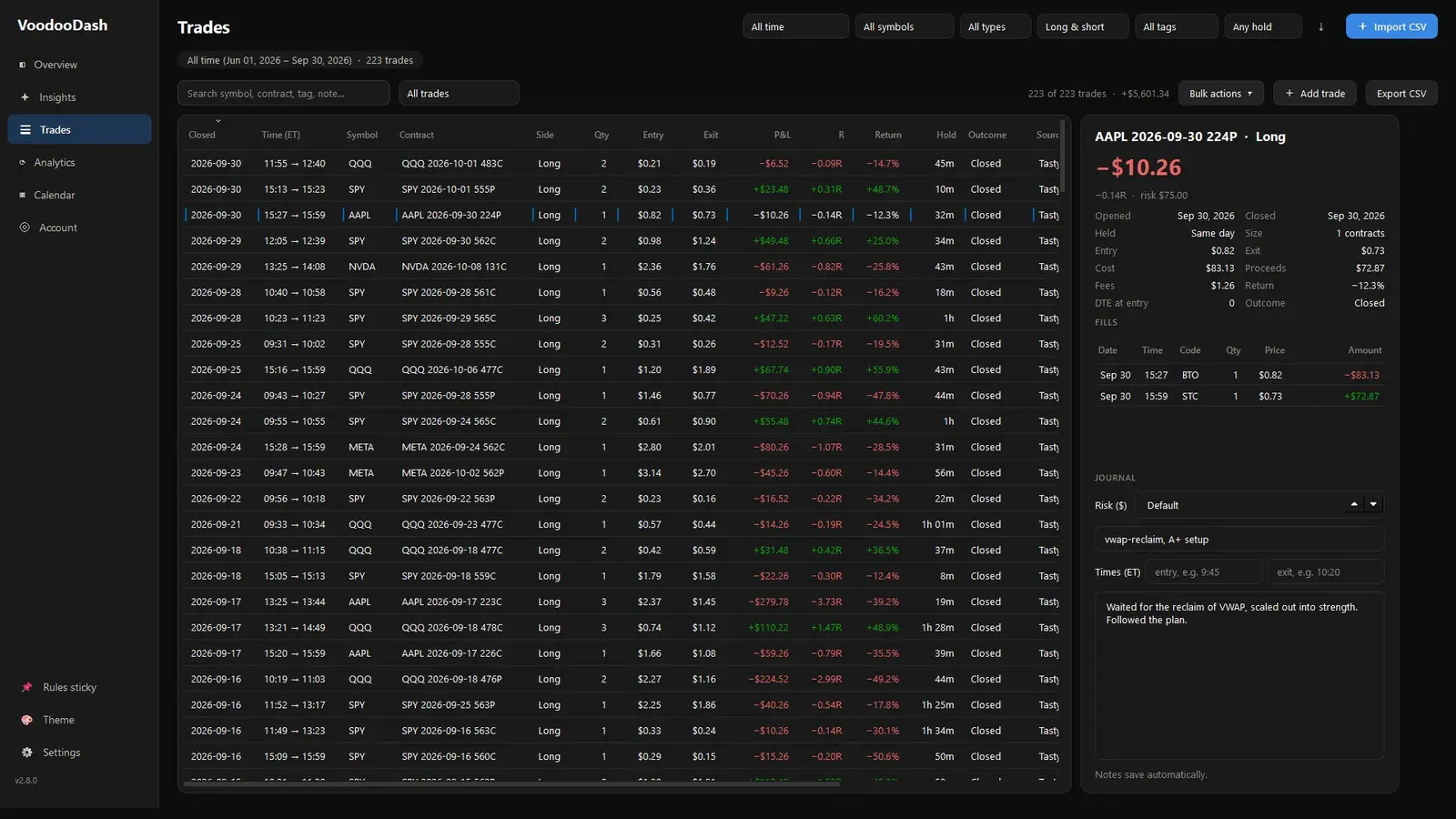This screenshot has width=1456, height=819.
Task: Click the plus icon on Import CSV
Action: [1362, 26]
